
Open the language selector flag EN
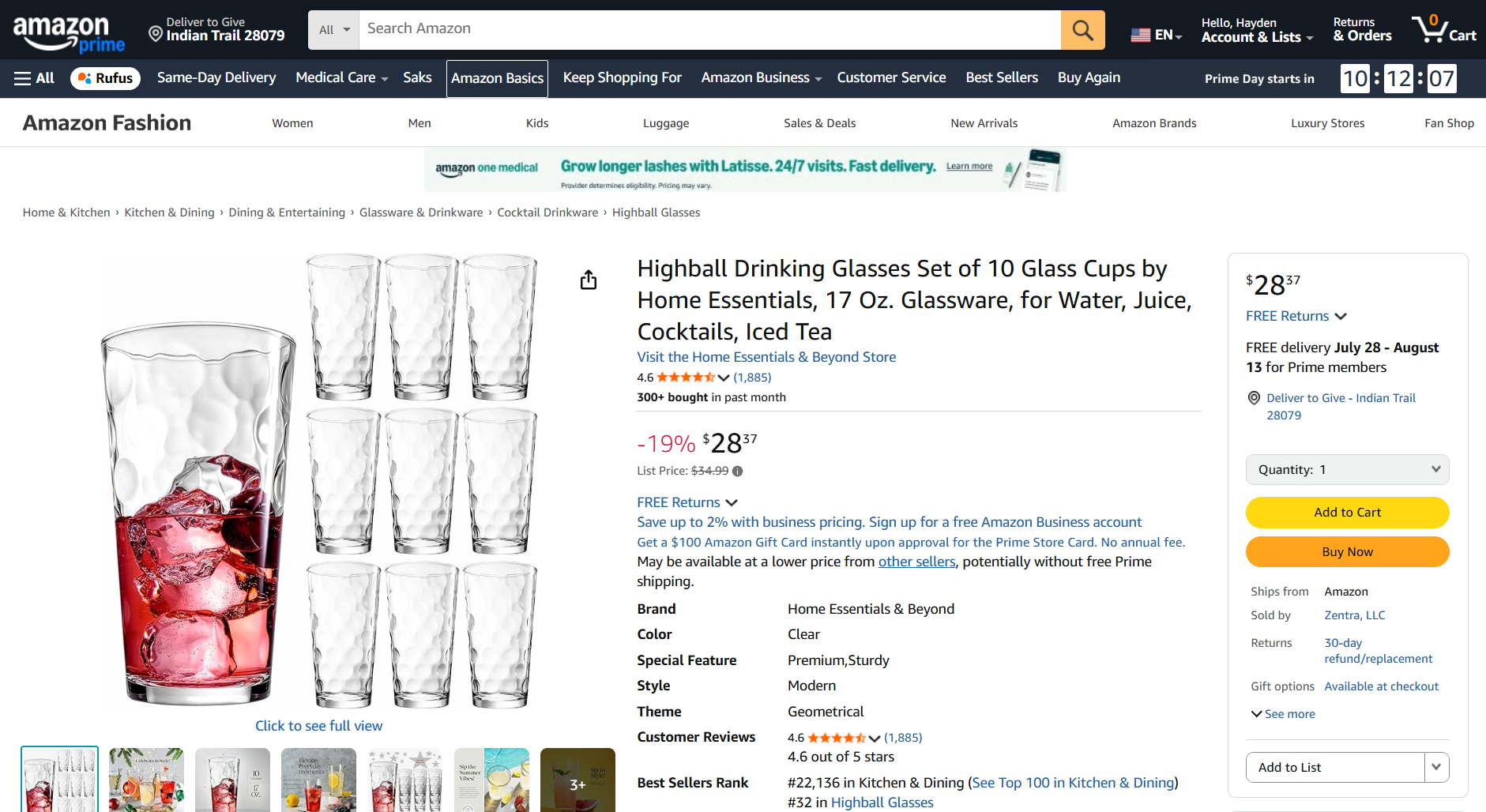(x=1156, y=35)
